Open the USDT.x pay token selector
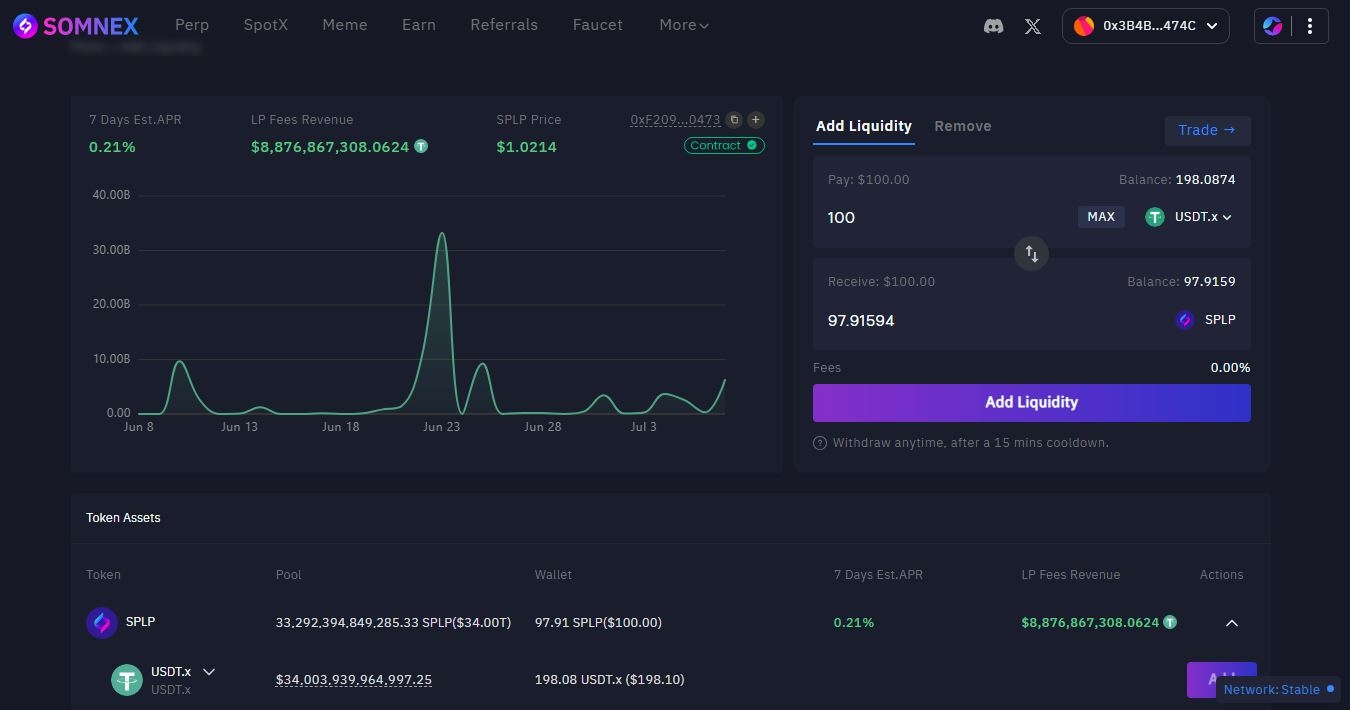Image resolution: width=1350 pixels, height=710 pixels. tap(1189, 217)
